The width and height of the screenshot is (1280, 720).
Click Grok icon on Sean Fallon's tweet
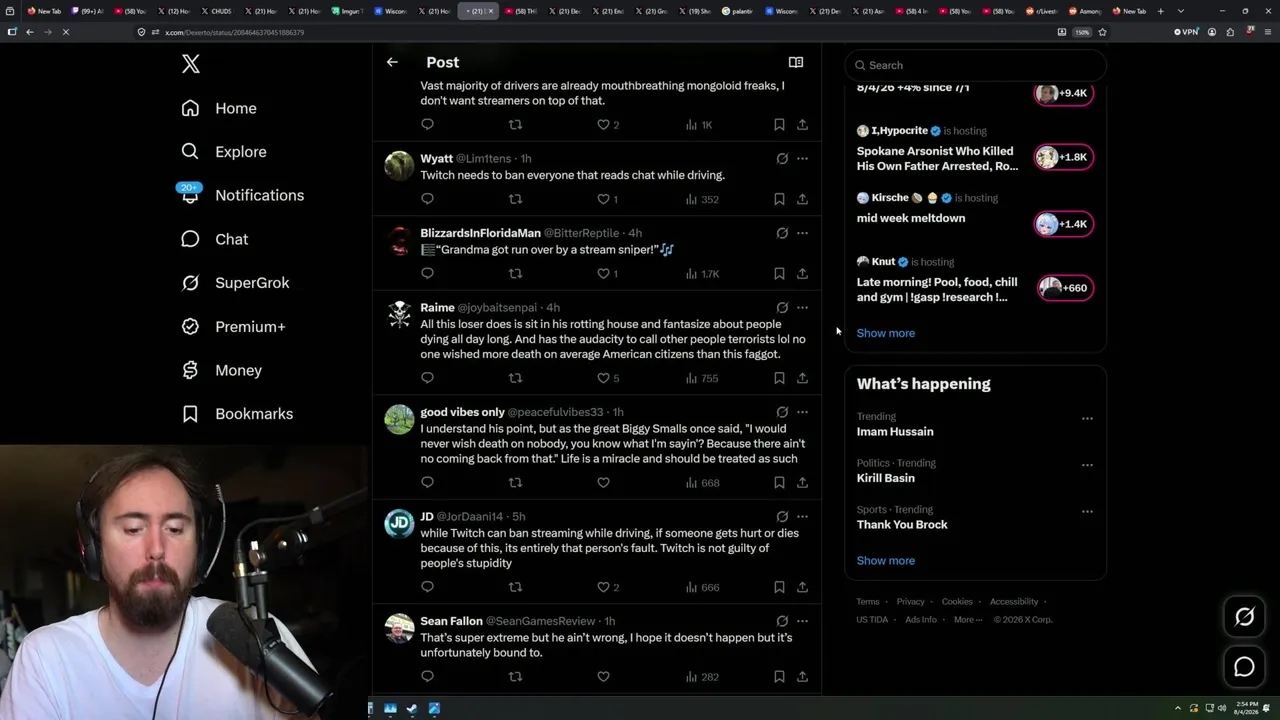coord(782,621)
